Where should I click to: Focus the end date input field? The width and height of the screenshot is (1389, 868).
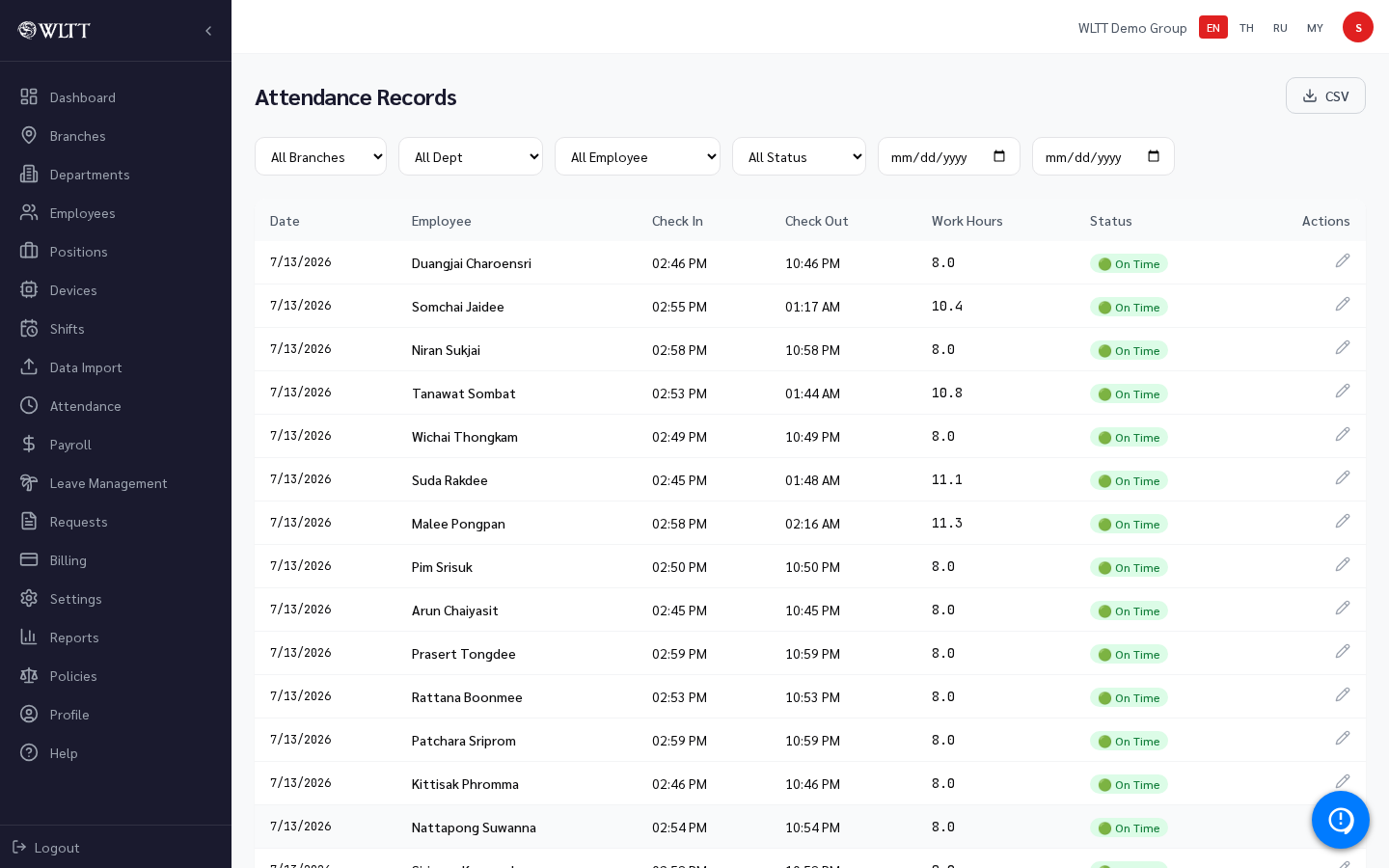click(x=1103, y=156)
